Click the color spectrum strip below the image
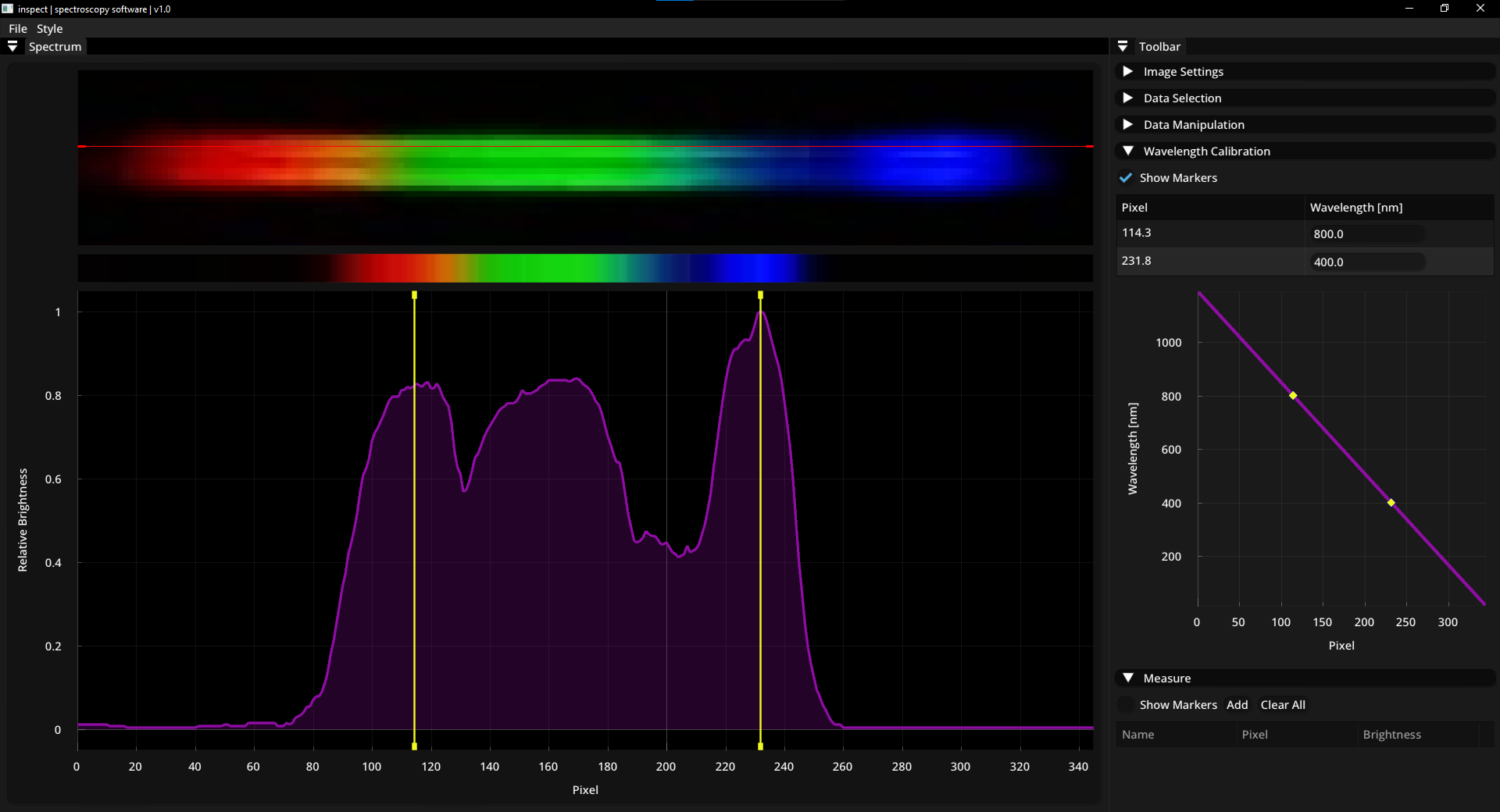Viewport: 1500px width, 812px height. coord(585,268)
